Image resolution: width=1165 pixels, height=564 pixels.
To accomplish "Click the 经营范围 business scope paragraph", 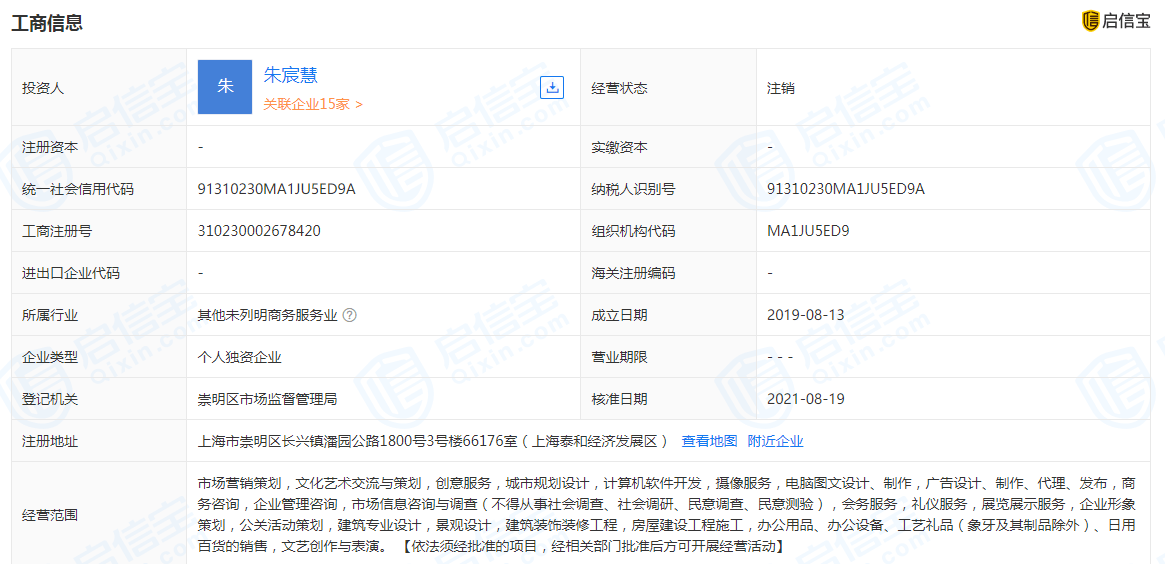I will tap(666, 514).
